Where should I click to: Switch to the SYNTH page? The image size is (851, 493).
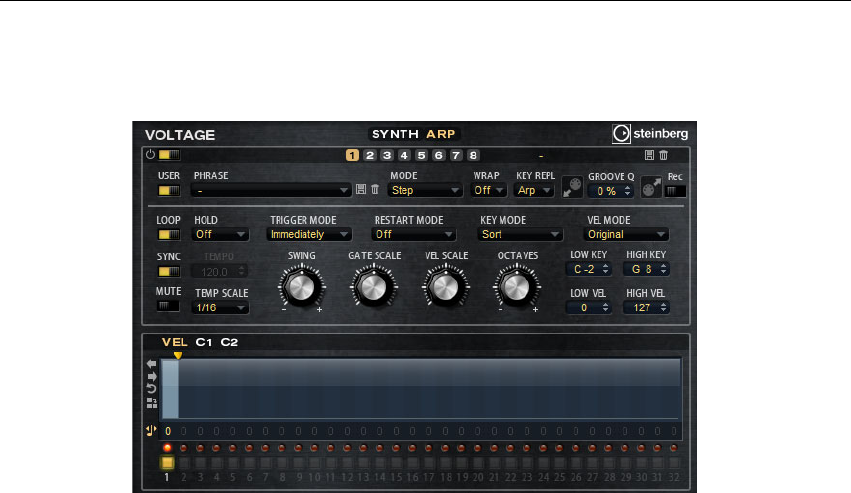[x=395, y=134]
